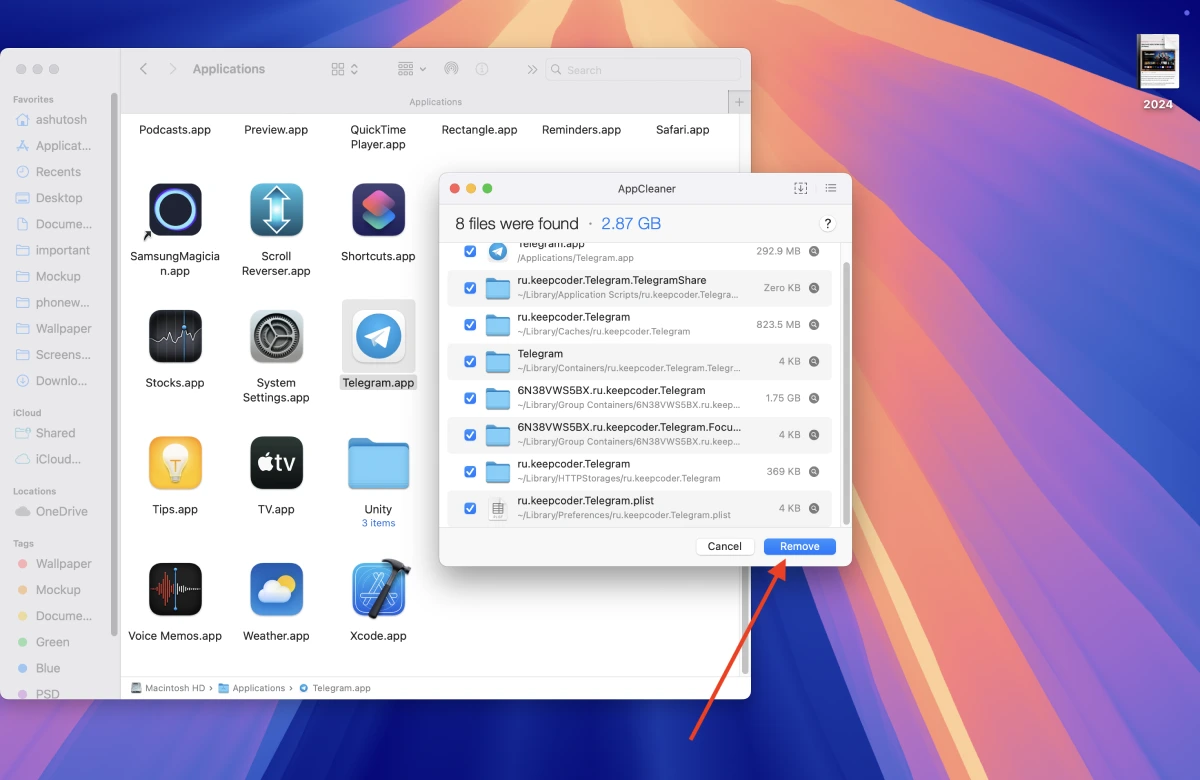Expand Finder toolbar overflow chevrons

532,69
